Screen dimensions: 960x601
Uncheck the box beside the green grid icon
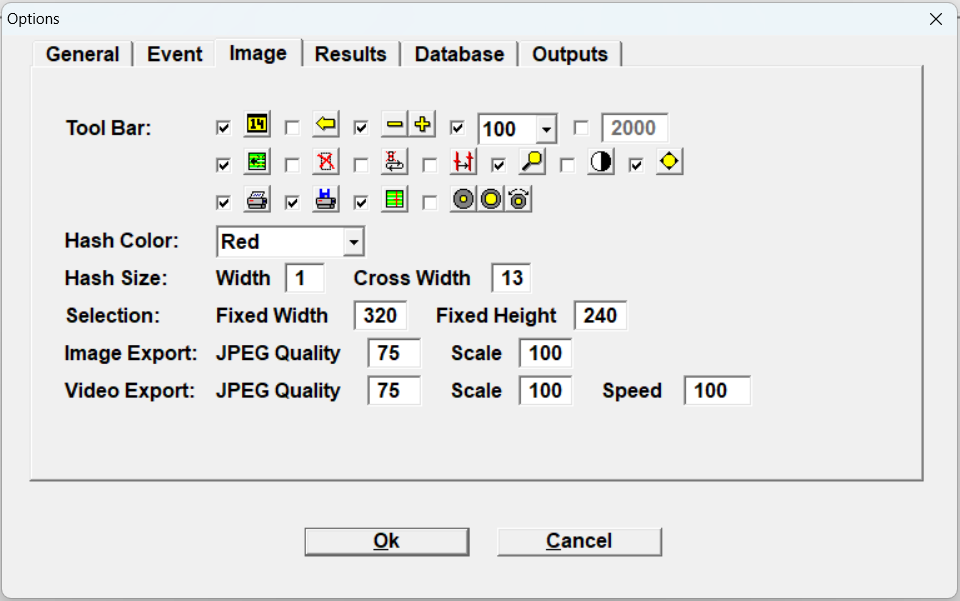tap(361, 203)
